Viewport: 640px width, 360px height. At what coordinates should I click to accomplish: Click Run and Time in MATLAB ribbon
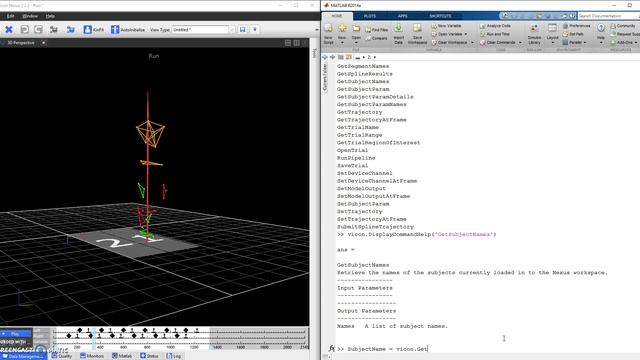coord(495,34)
